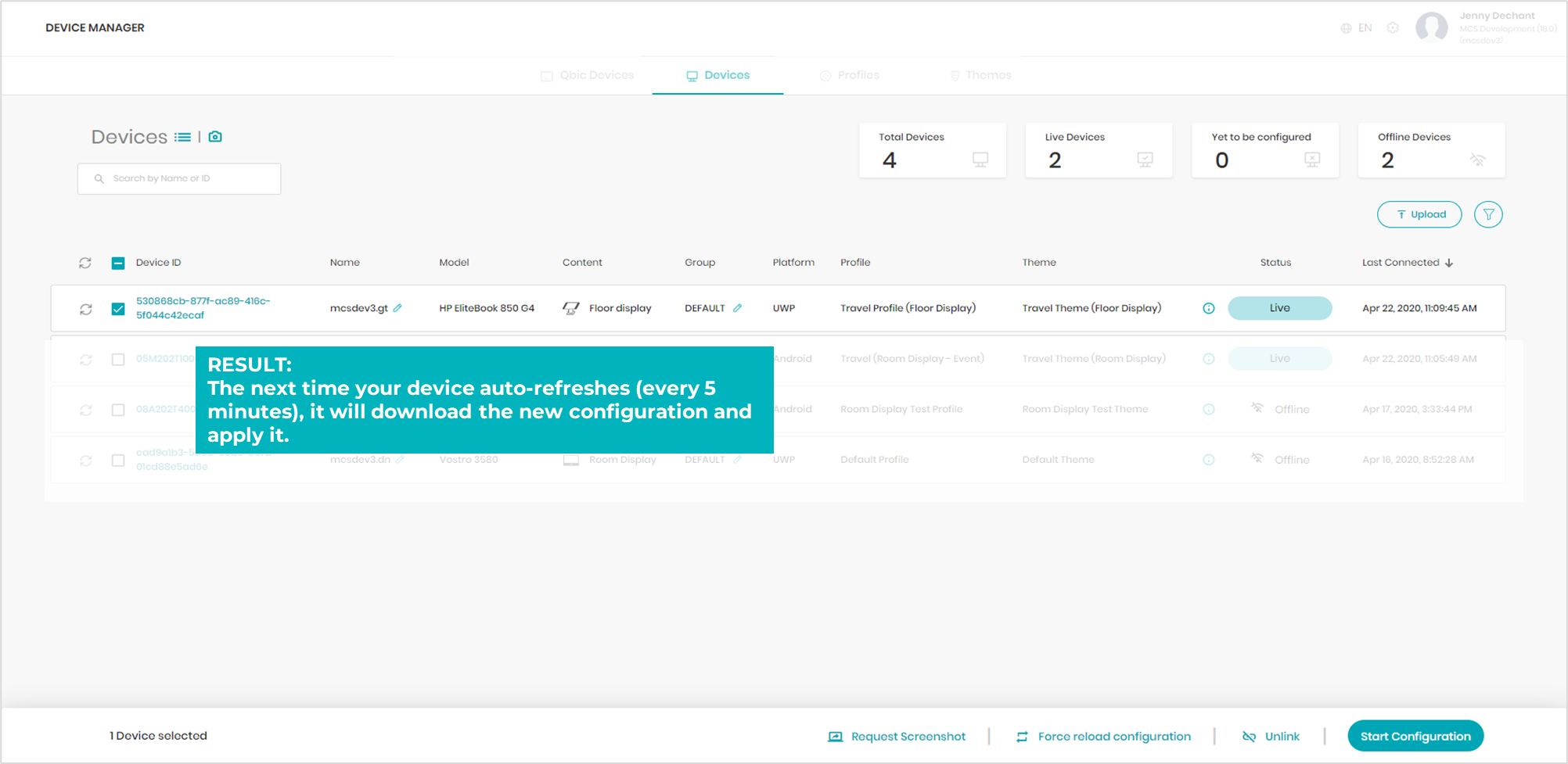Click the Live Devices card
1568x764 pixels.
click(1099, 150)
